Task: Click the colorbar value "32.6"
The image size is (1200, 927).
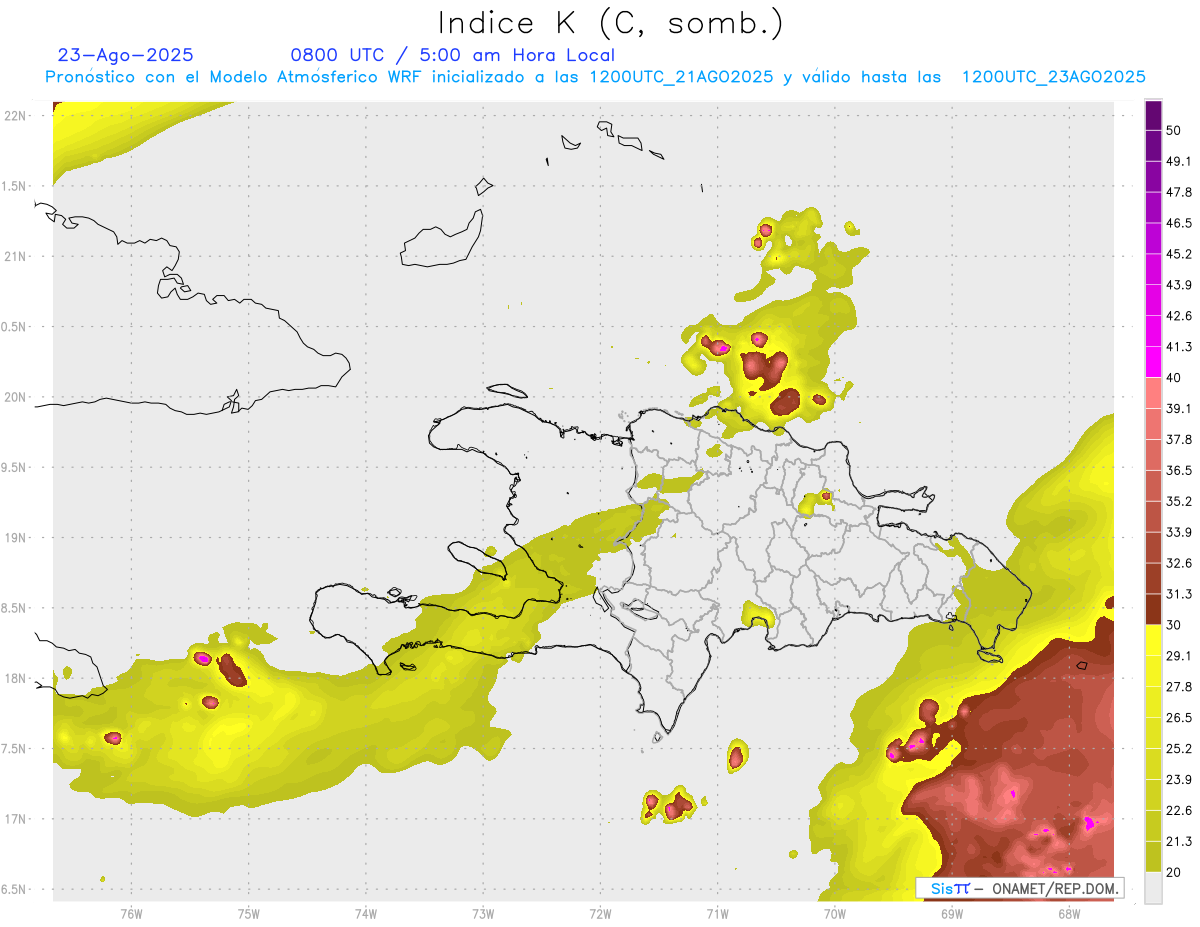Action: 1179,563
